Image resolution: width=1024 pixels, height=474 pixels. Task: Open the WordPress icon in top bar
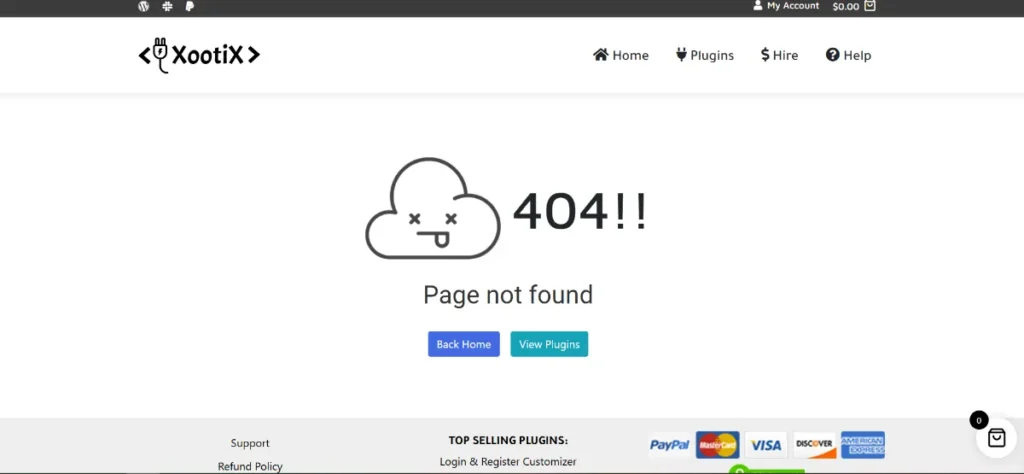click(x=144, y=7)
